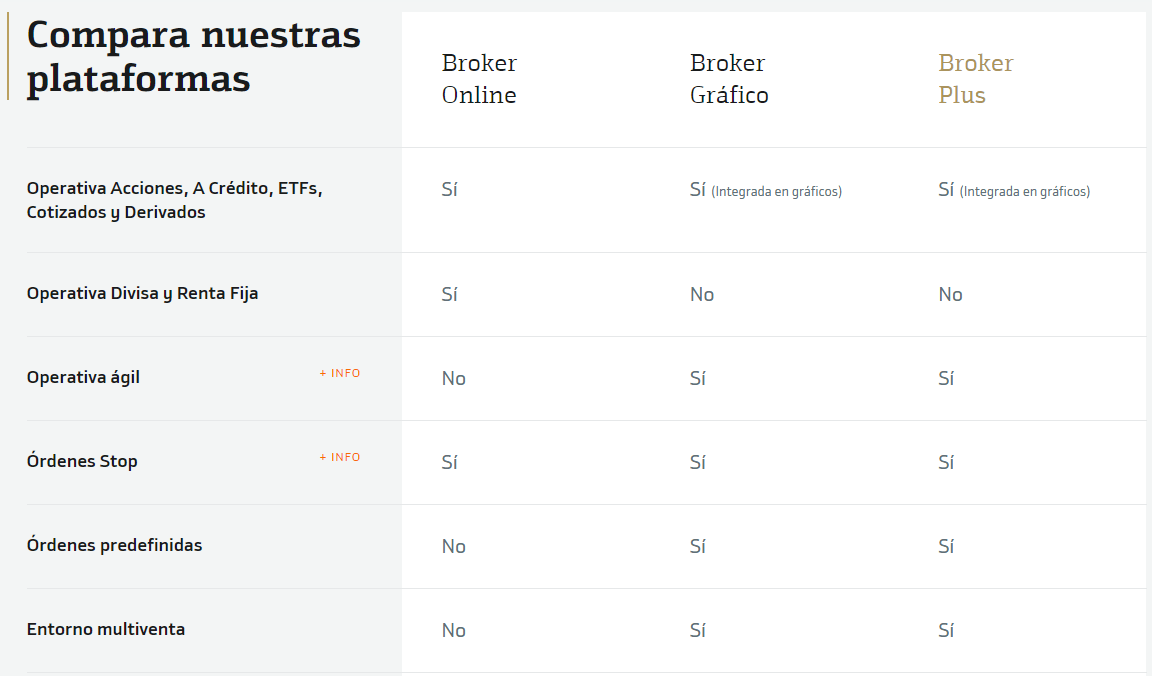This screenshot has width=1152, height=676.
Task: Select the Broker Plus column header
Action: tap(975, 79)
